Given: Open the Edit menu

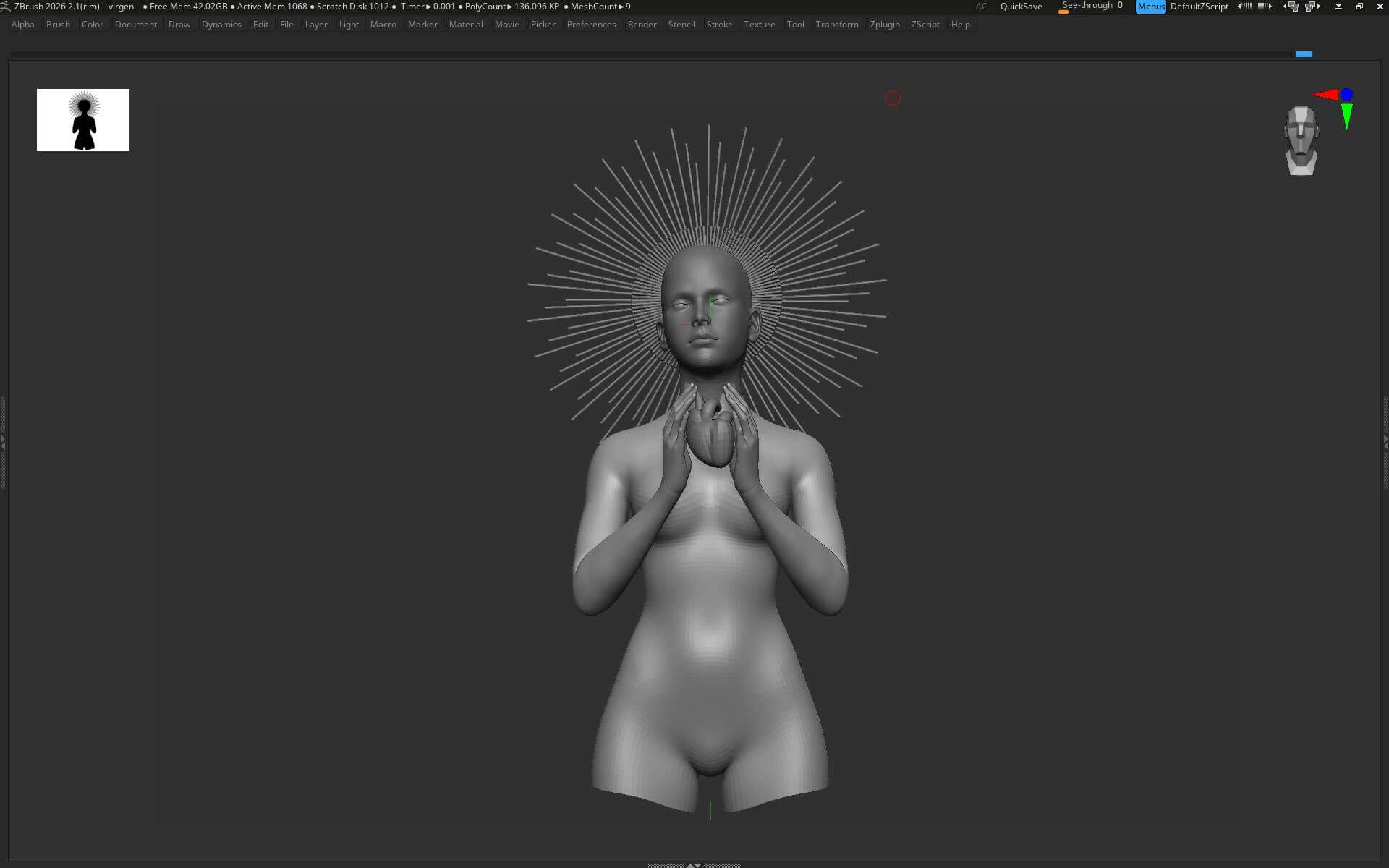Looking at the screenshot, I should point(260,25).
